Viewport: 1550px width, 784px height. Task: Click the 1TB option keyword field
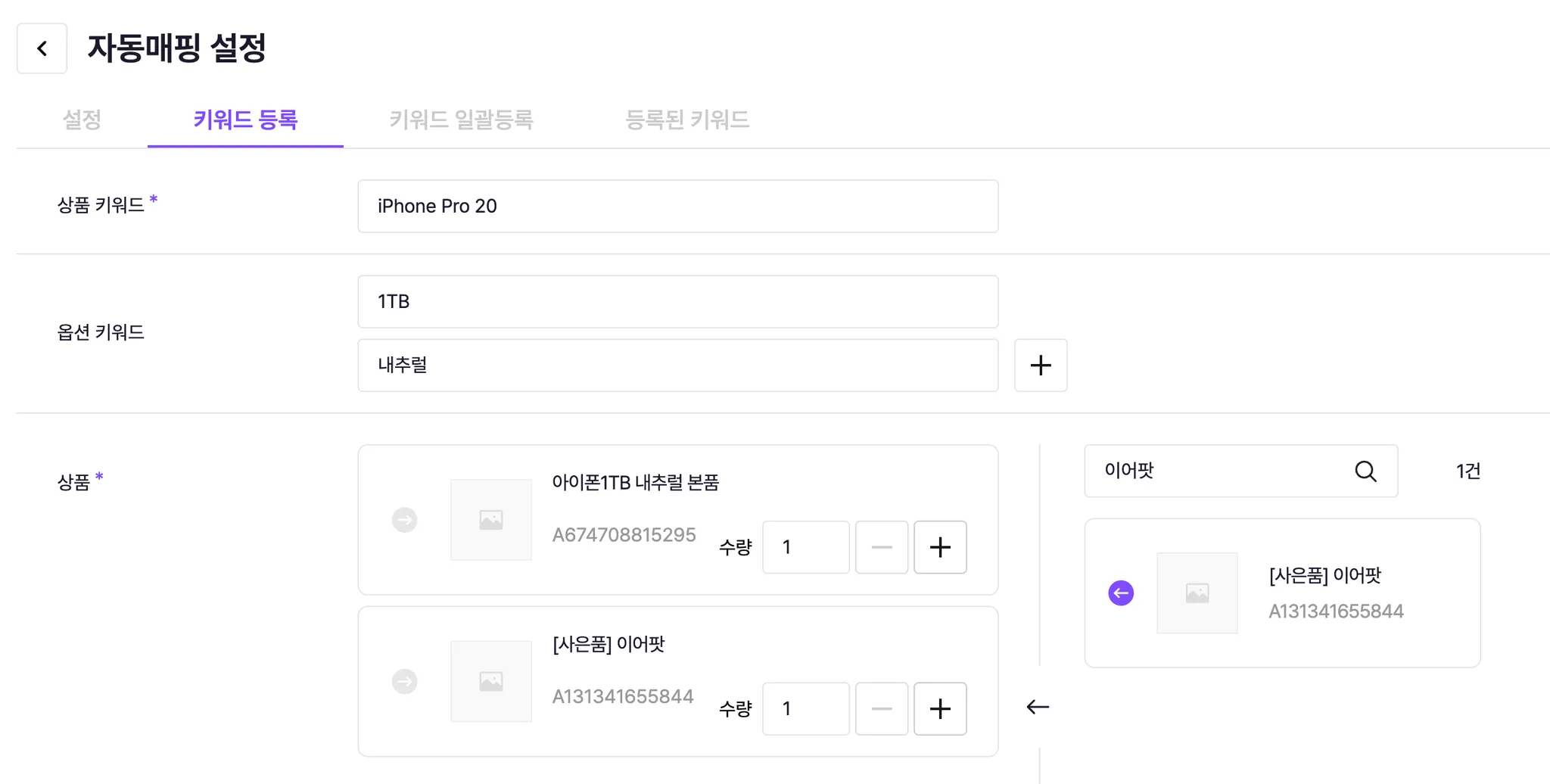[x=677, y=301]
